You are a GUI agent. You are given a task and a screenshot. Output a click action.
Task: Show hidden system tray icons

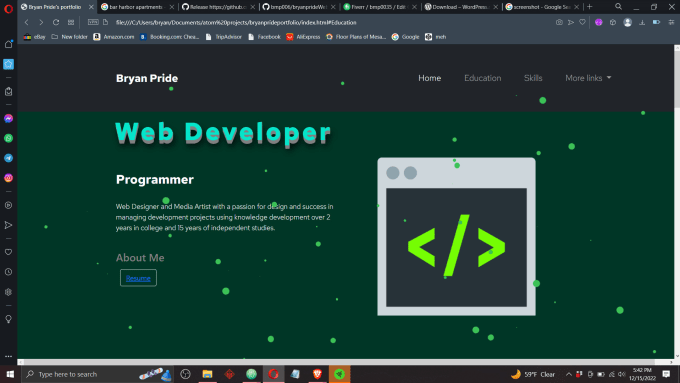(569, 374)
